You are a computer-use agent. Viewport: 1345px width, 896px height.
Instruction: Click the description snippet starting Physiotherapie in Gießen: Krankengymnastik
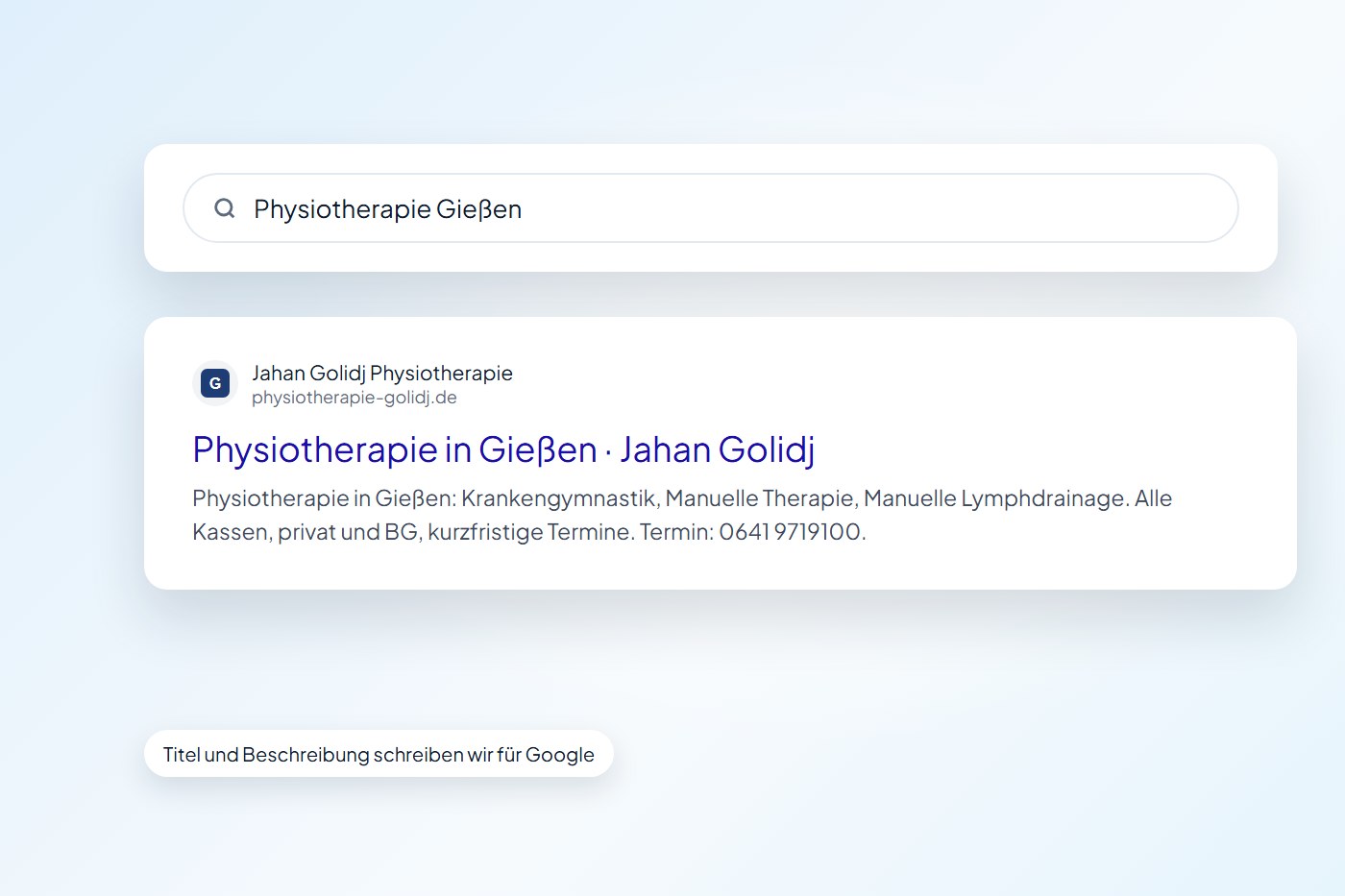(x=682, y=515)
